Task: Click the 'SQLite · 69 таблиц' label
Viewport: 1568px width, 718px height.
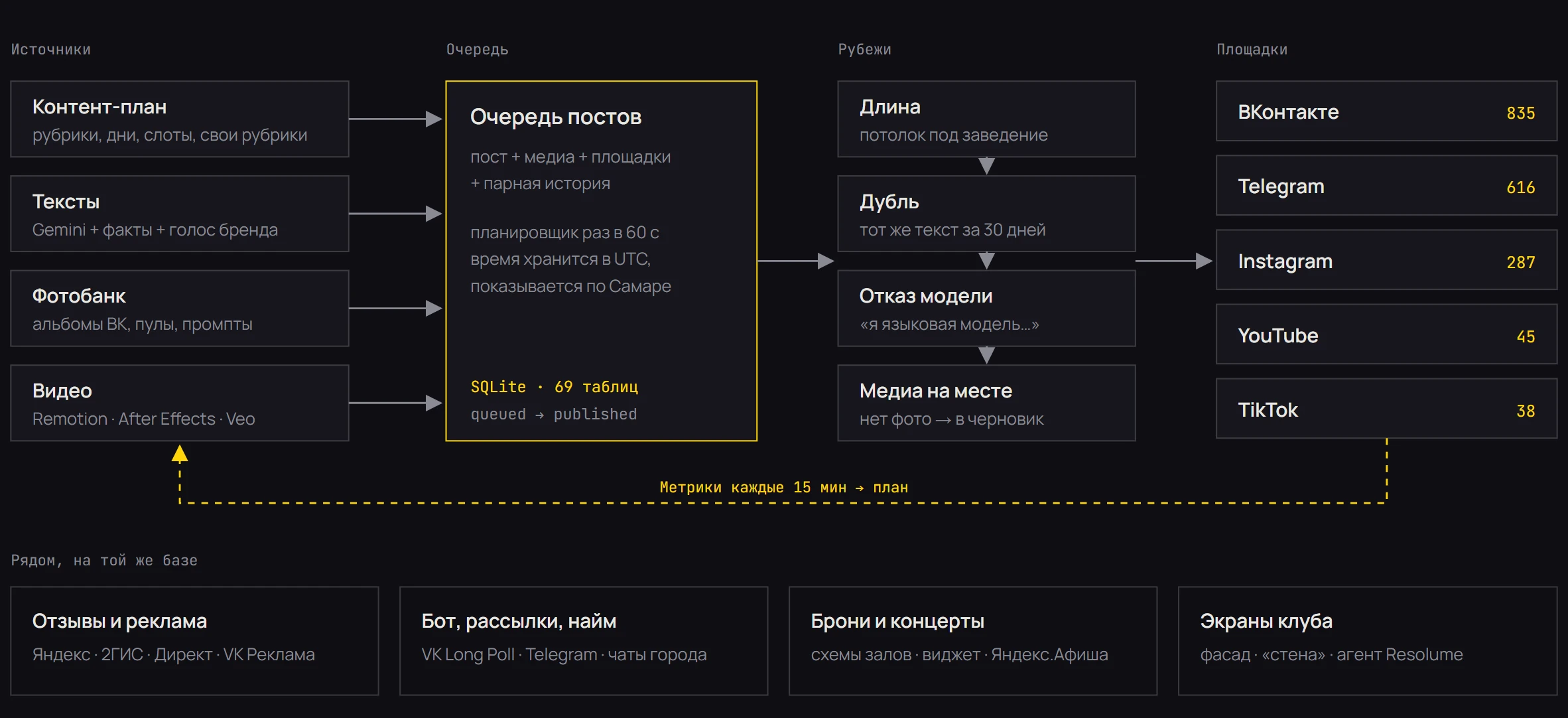Action: (555, 387)
